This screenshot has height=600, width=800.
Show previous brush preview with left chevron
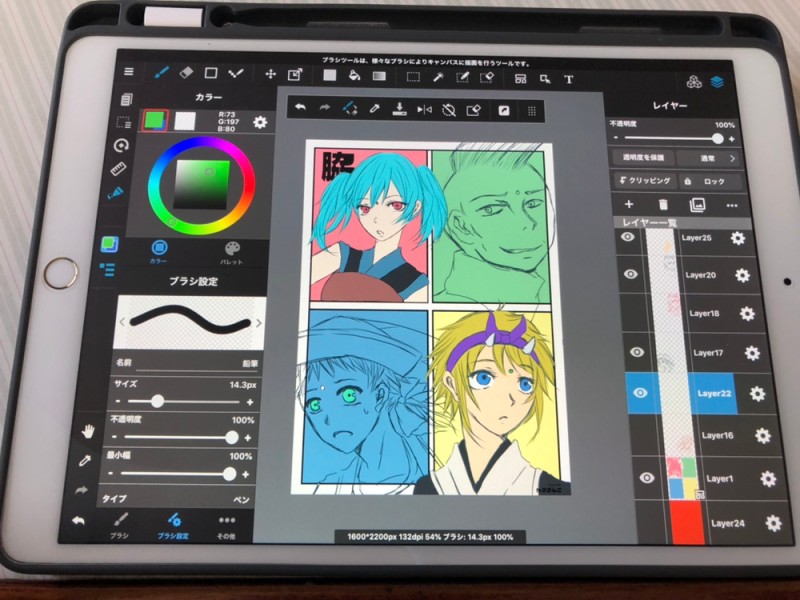tap(122, 322)
